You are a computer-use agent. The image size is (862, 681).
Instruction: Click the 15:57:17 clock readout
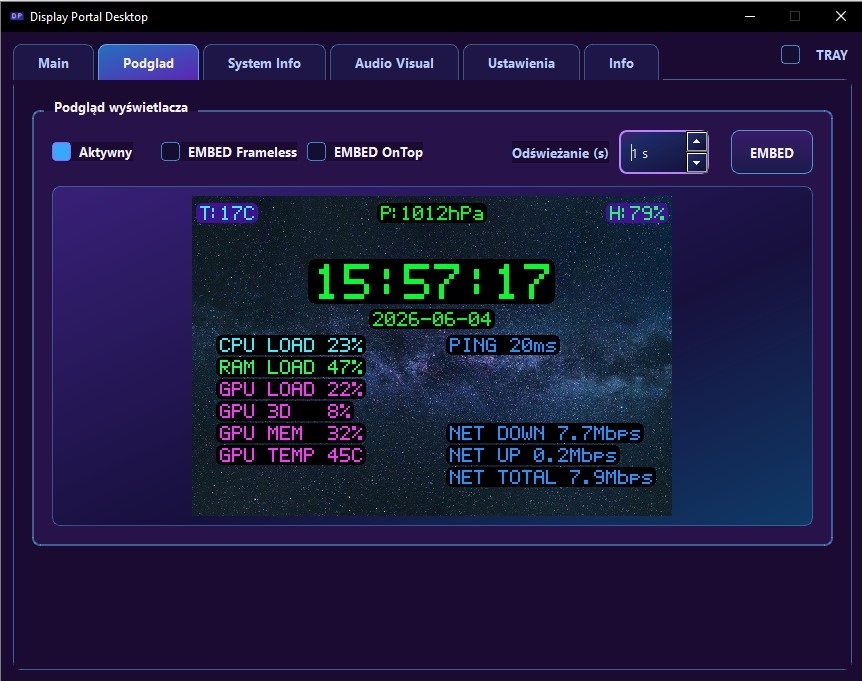(x=432, y=281)
